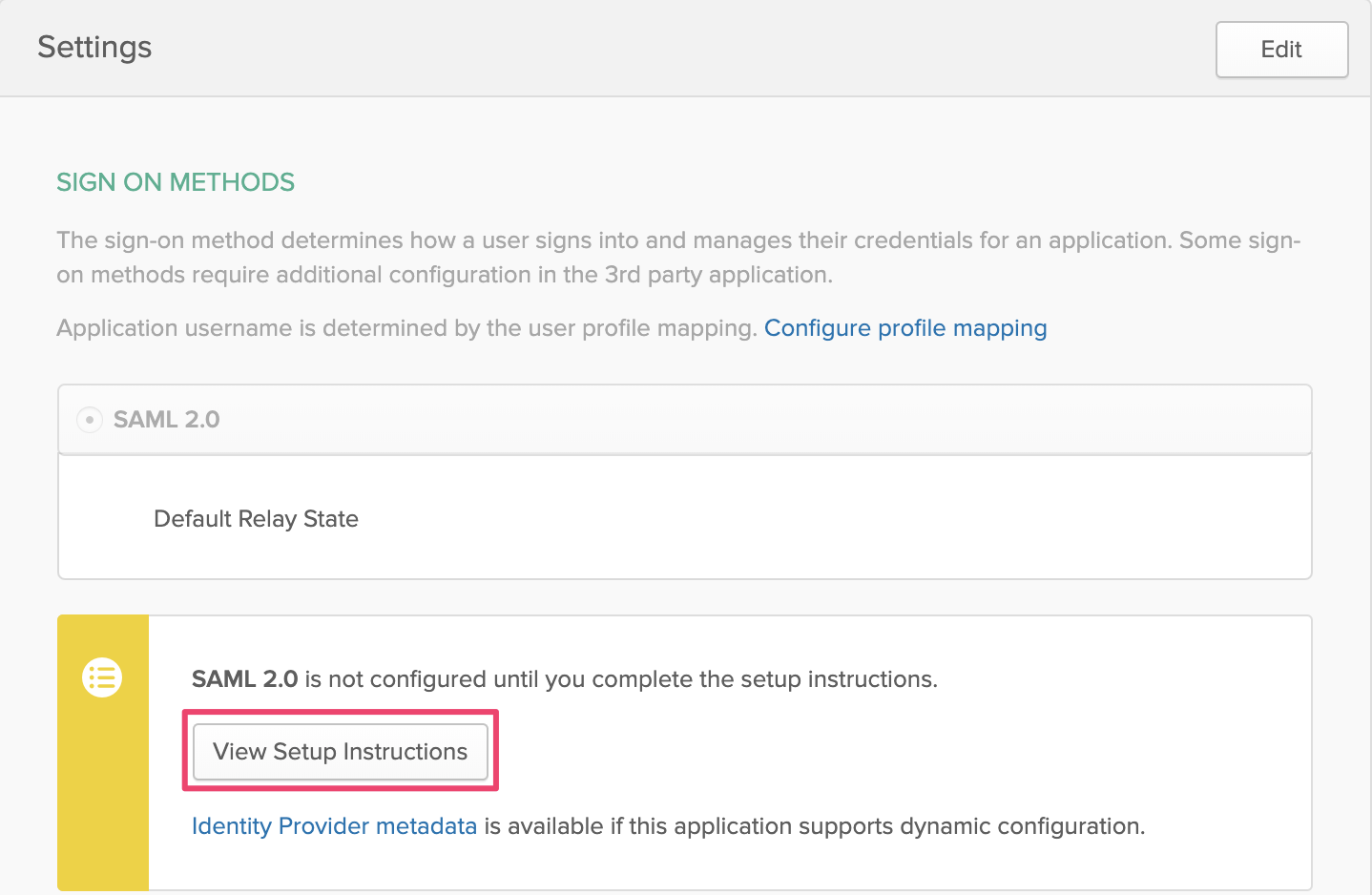
Task: Click the 'Application username is determined' sentence
Action: 406,328
